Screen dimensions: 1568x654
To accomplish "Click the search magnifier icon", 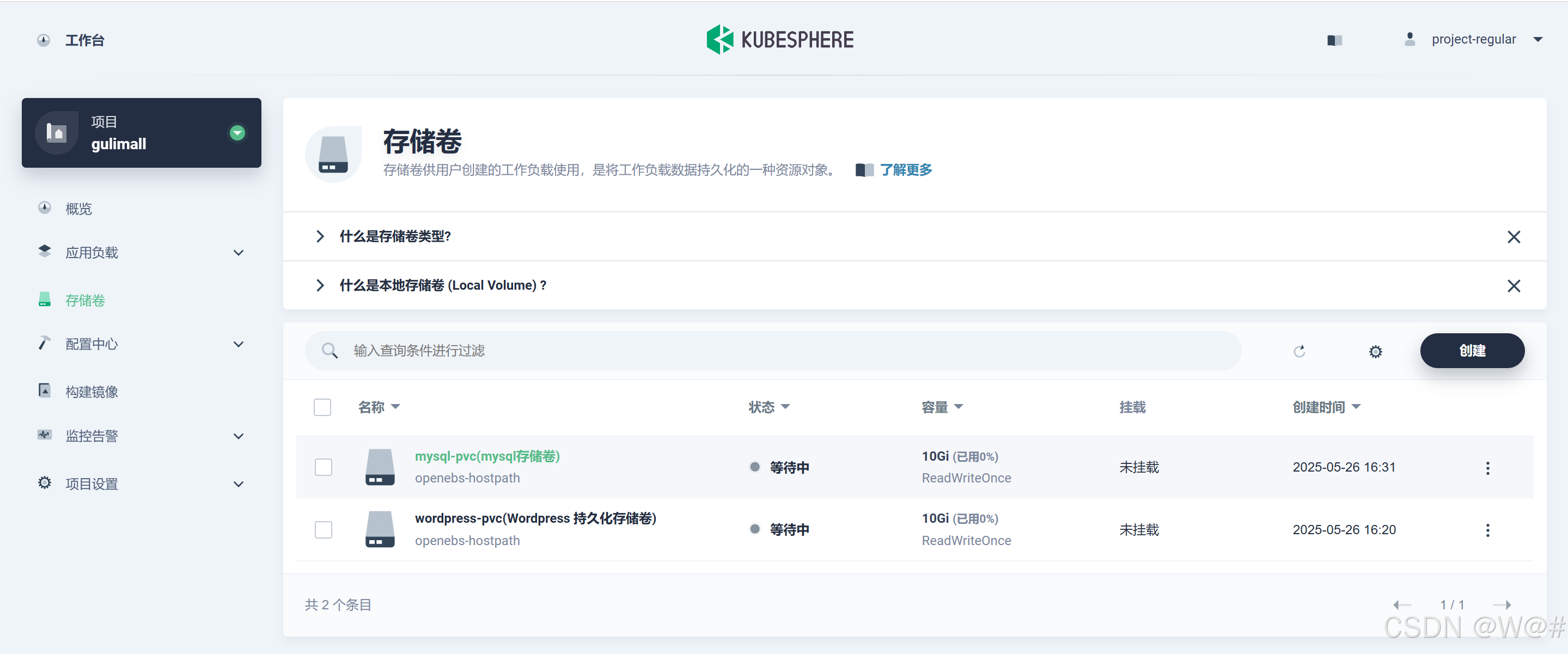I will (330, 351).
